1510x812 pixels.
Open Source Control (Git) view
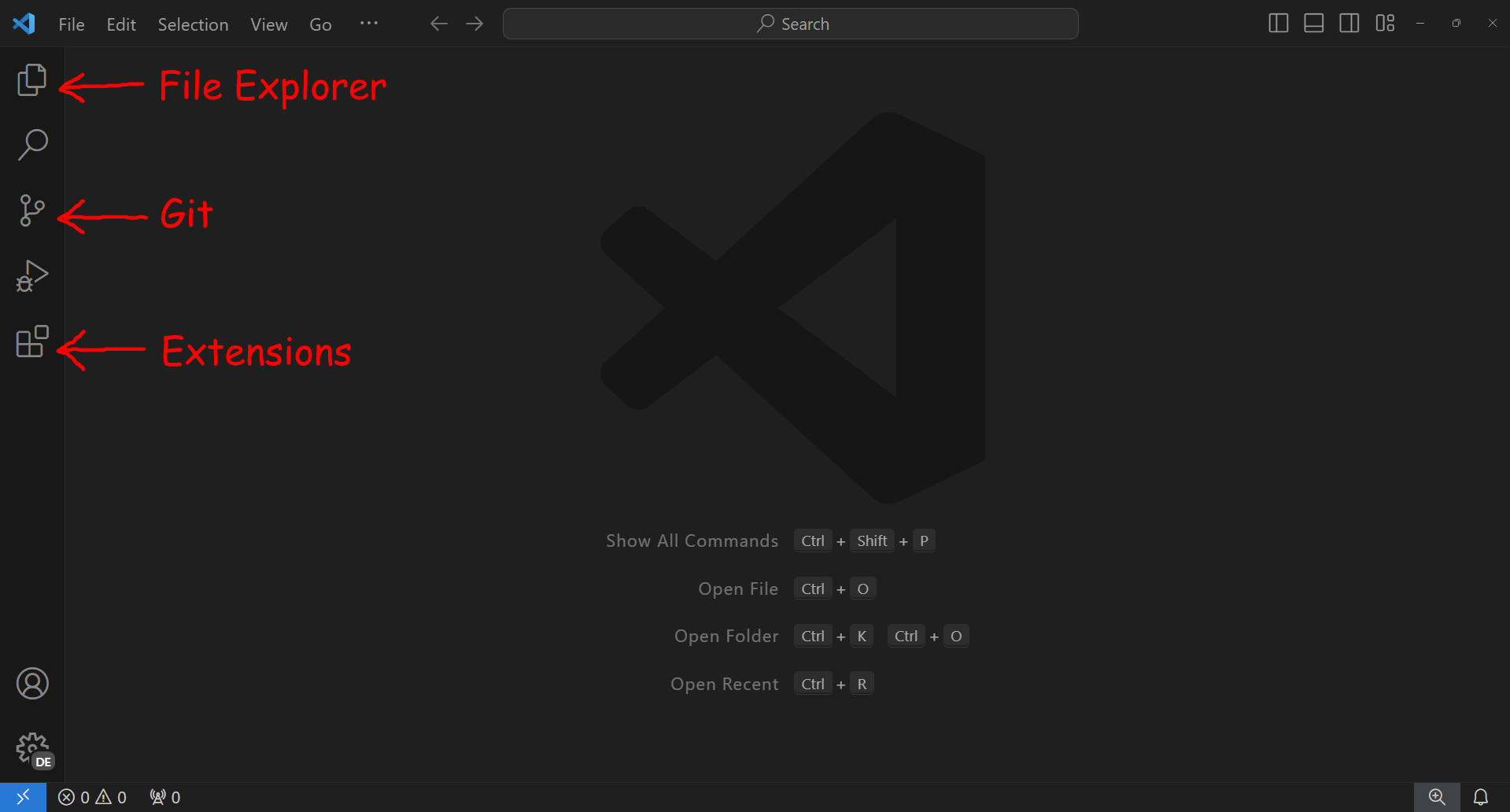tap(31, 210)
